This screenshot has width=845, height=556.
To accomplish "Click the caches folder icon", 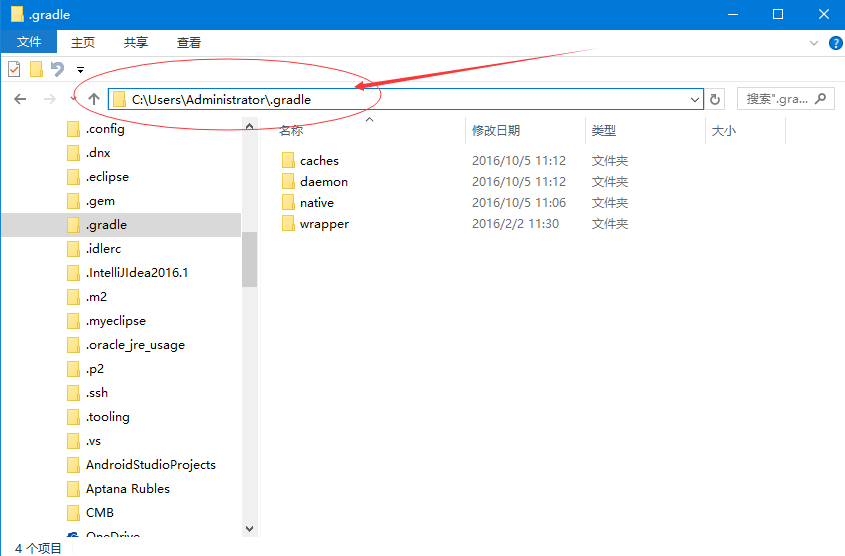I will 288,160.
